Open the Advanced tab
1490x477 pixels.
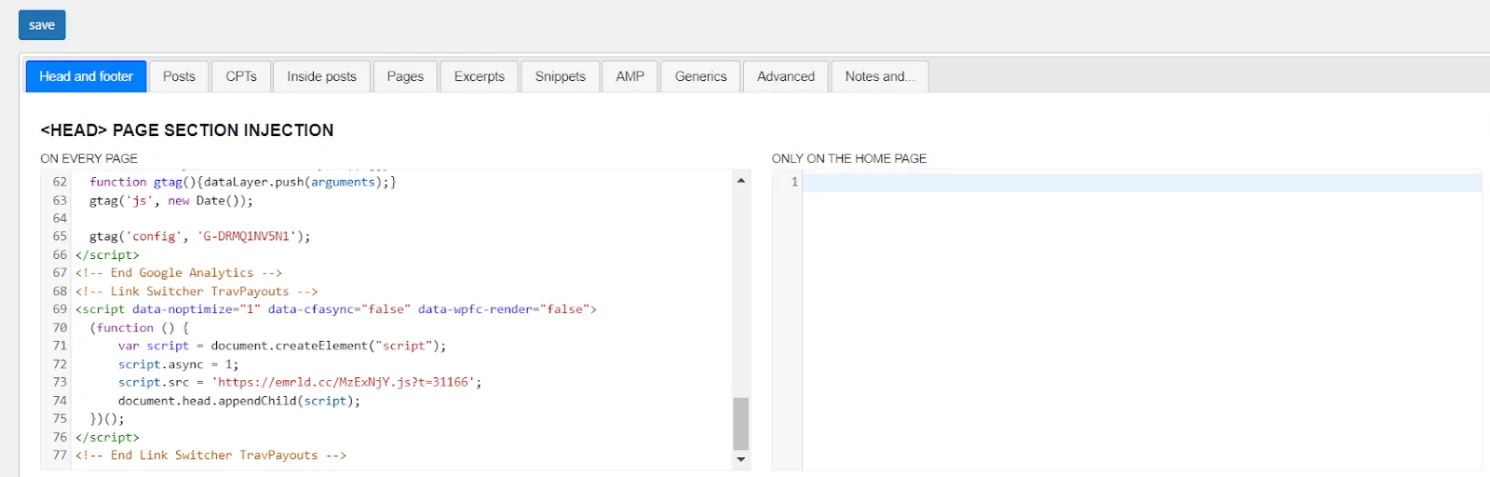click(x=785, y=76)
